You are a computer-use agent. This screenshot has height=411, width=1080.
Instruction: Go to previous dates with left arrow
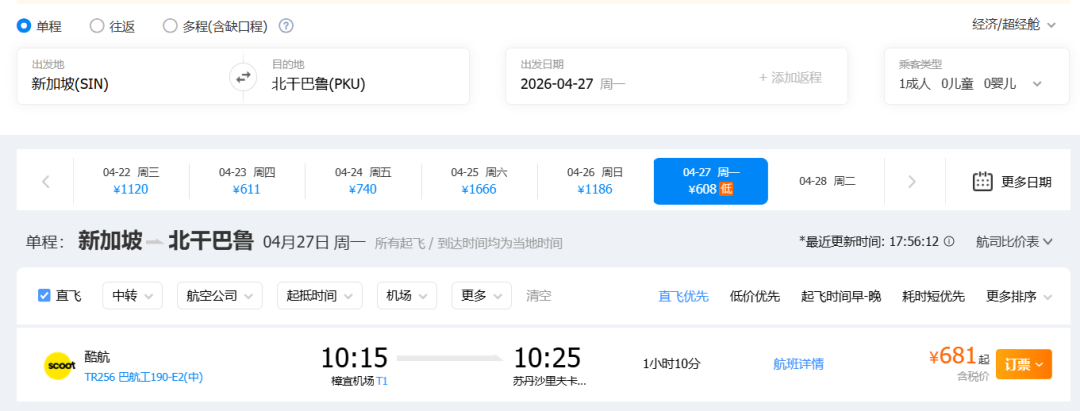46,181
